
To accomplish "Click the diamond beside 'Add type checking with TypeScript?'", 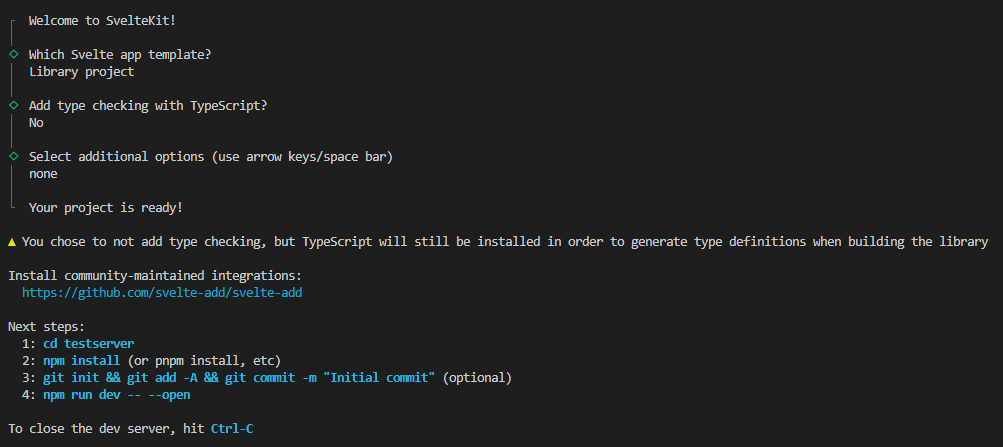I will click(x=13, y=106).
